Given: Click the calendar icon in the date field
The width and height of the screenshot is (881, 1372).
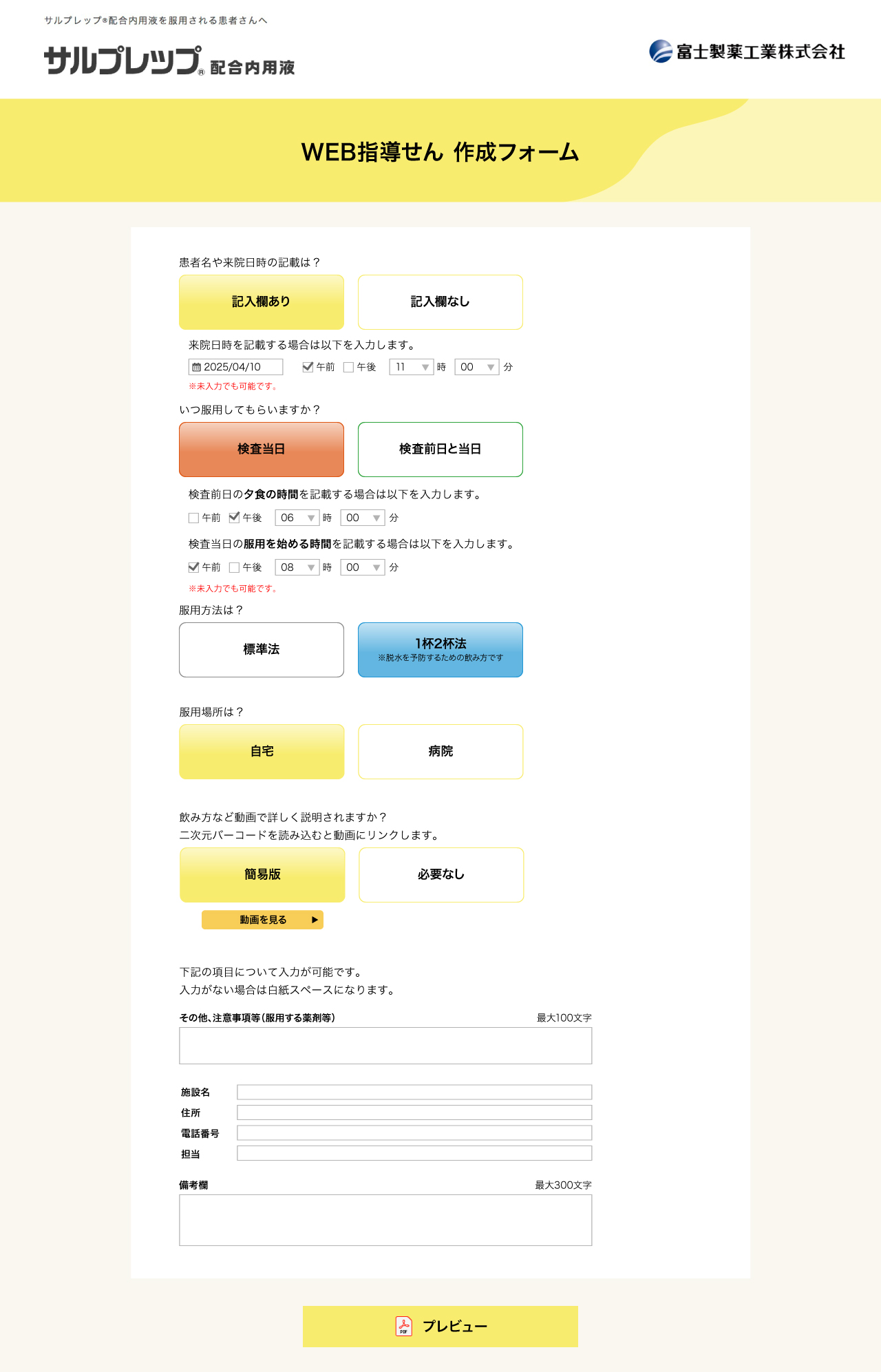Looking at the screenshot, I should coord(196,367).
